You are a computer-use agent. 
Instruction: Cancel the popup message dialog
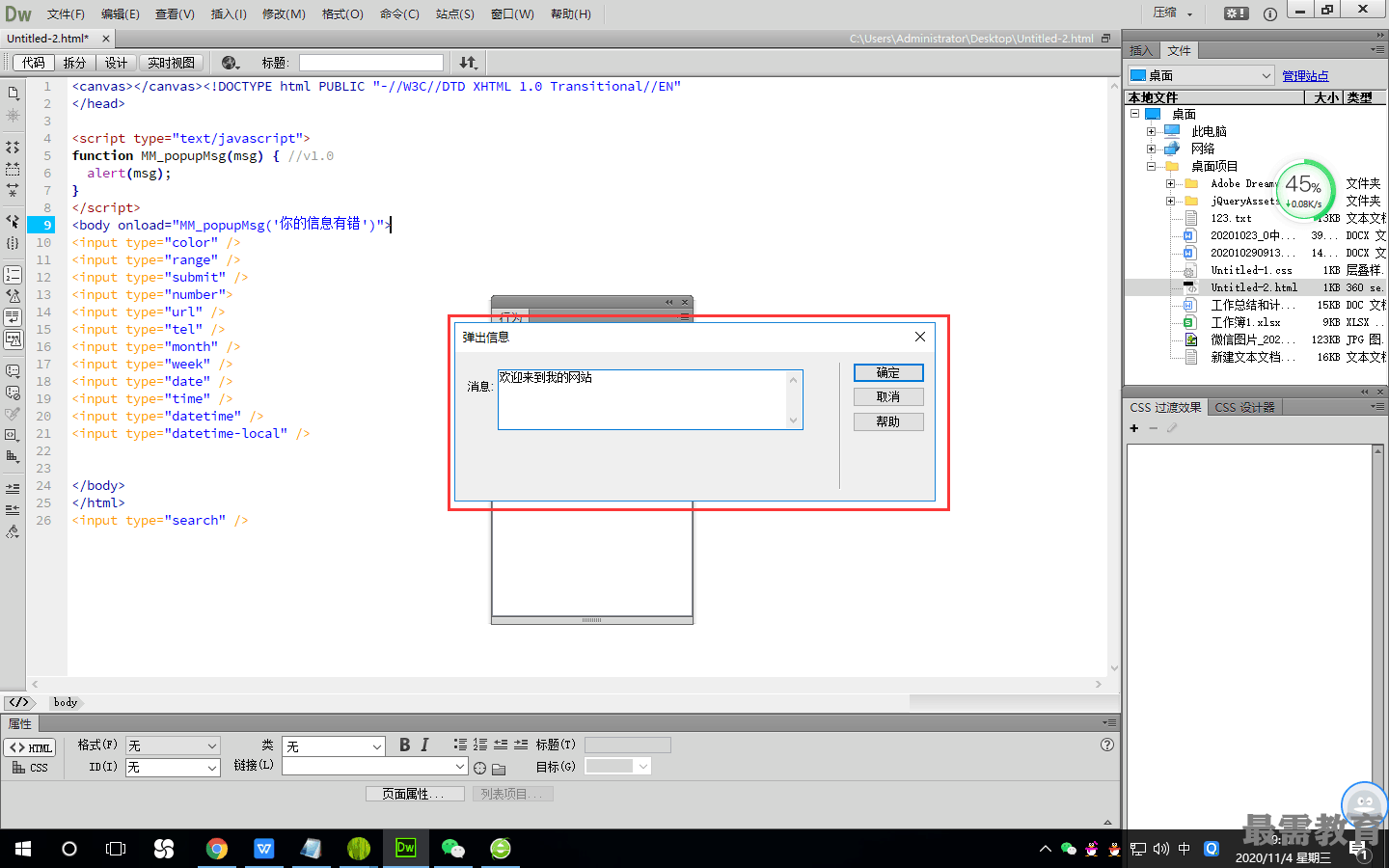pos(888,396)
